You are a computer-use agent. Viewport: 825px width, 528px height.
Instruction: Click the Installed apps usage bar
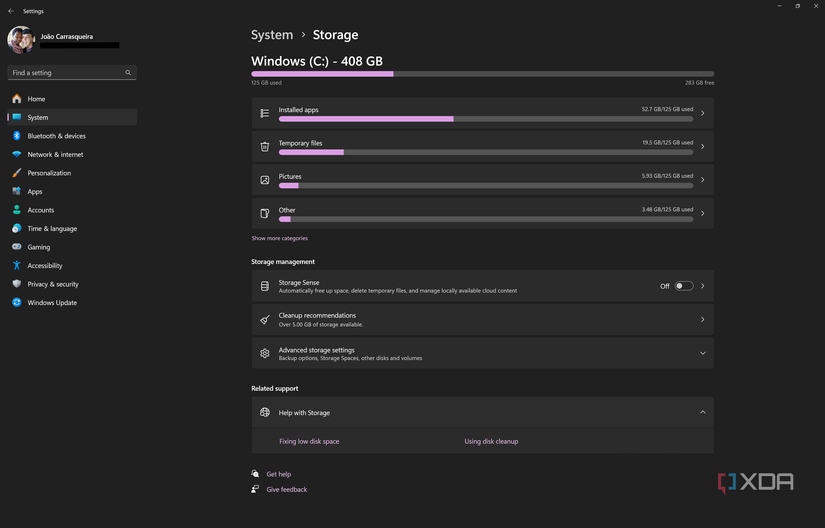[x=486, y=119]
